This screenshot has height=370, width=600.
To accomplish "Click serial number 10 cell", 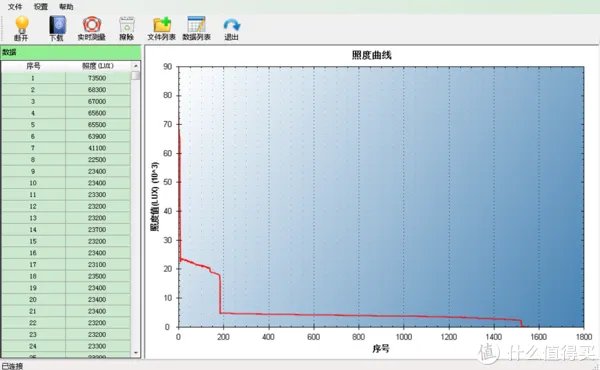I will [33, 183].
